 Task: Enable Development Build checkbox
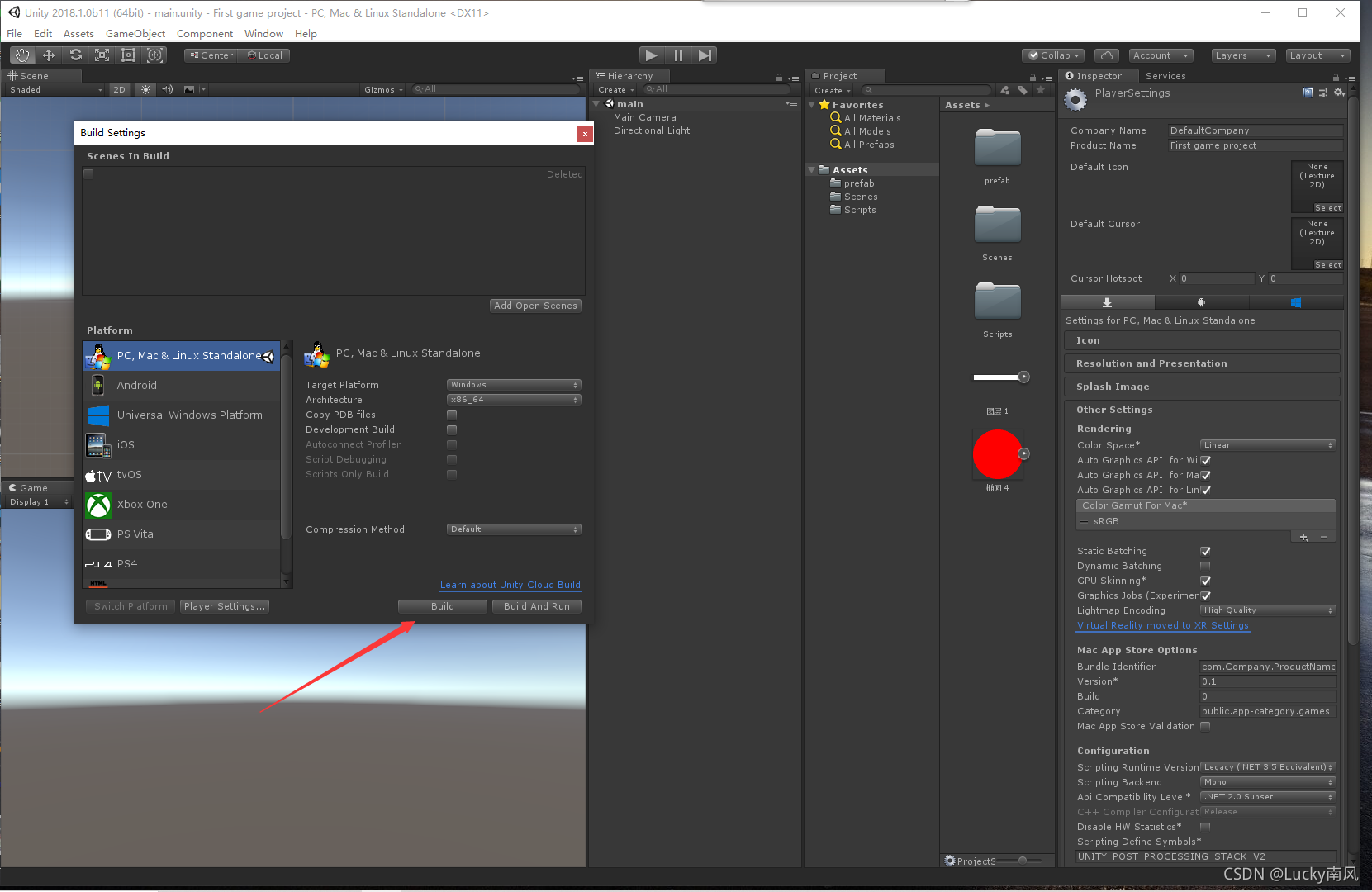(x=452, y=429)
